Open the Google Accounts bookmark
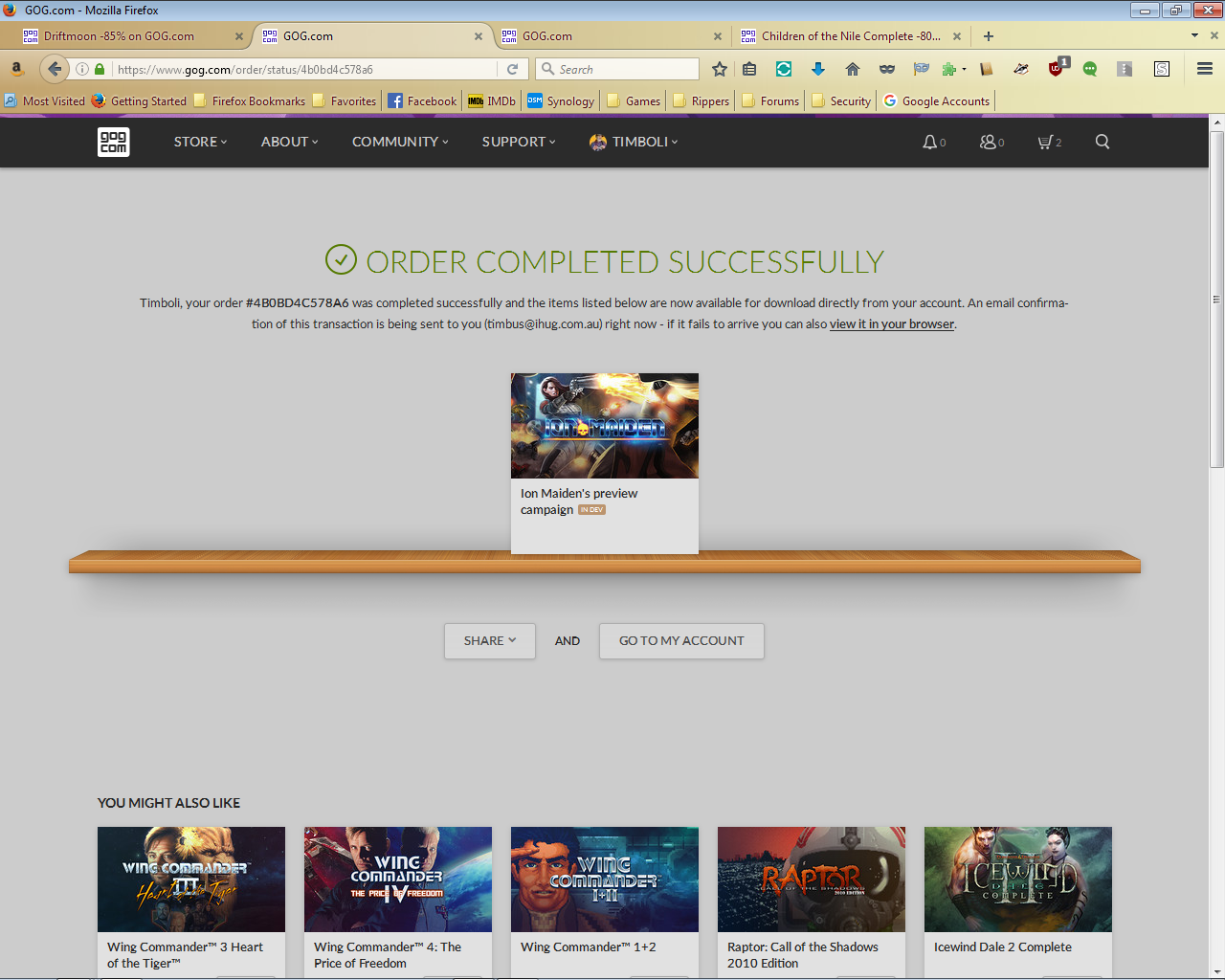The height and width of the screenshot is (980, 1225). pos(936,100)
